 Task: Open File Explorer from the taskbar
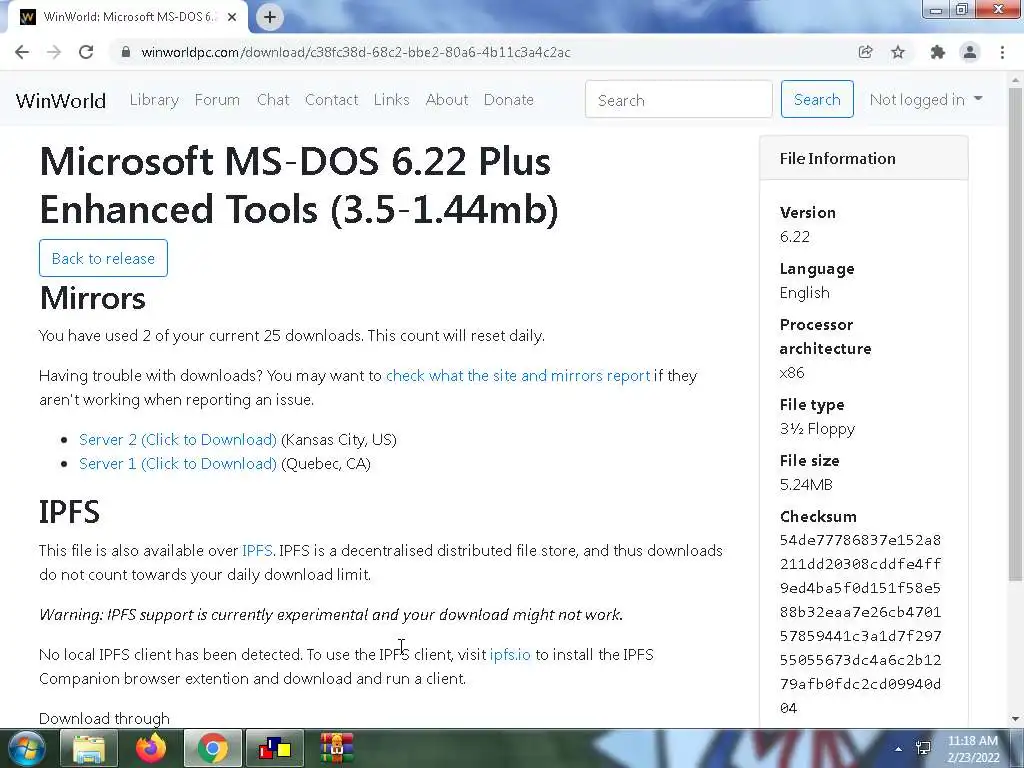[89, 748]
